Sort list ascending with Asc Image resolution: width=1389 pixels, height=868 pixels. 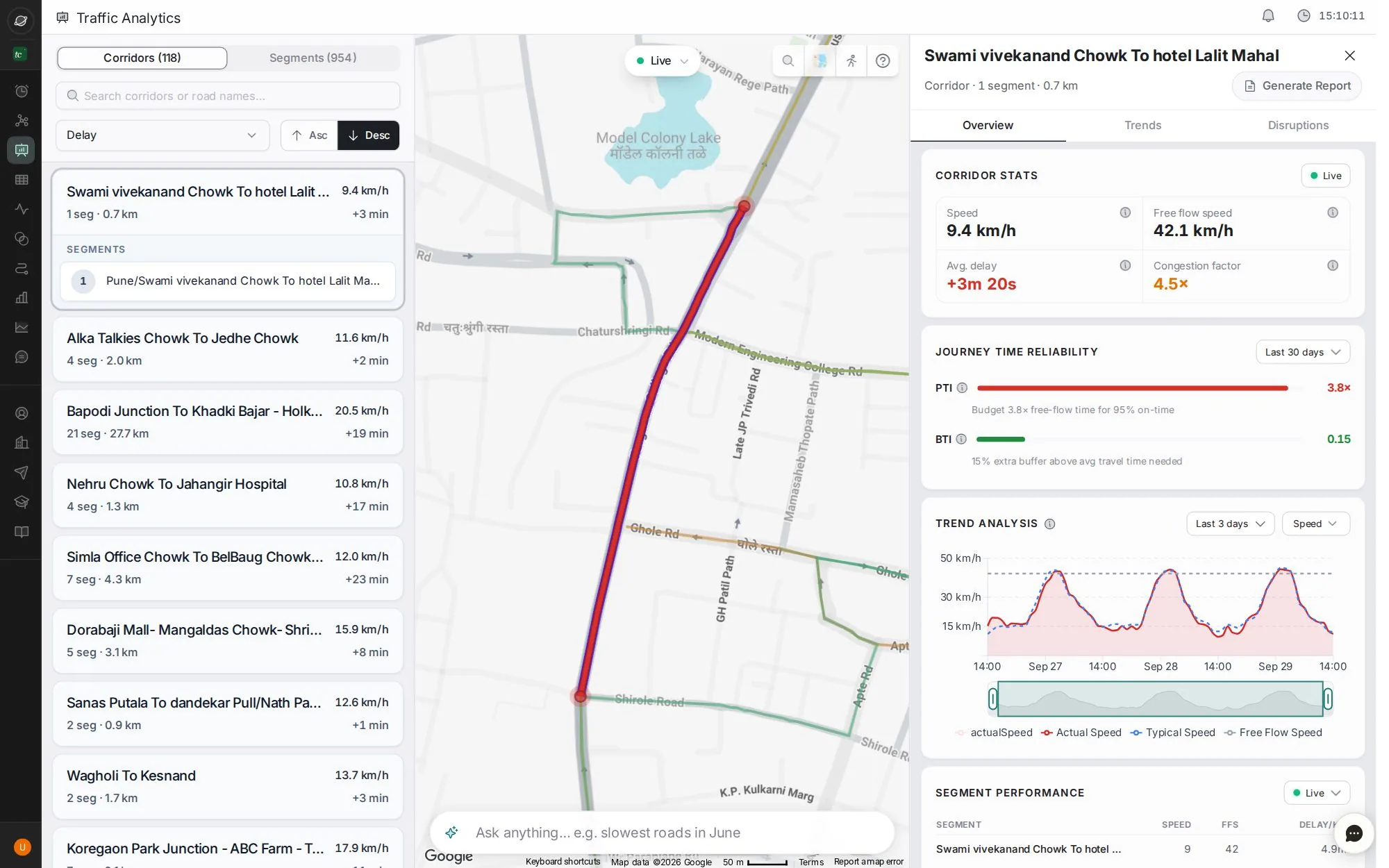click(309, 135)
